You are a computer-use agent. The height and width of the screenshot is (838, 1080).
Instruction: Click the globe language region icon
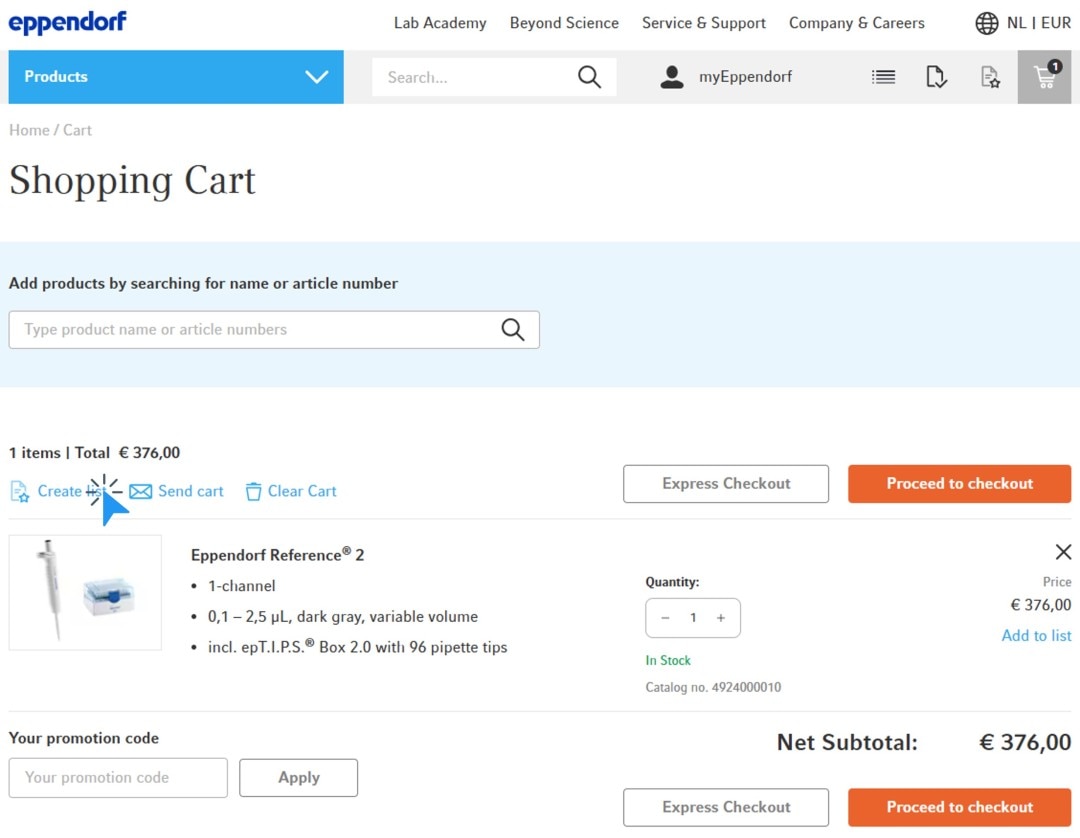[986, 23]
